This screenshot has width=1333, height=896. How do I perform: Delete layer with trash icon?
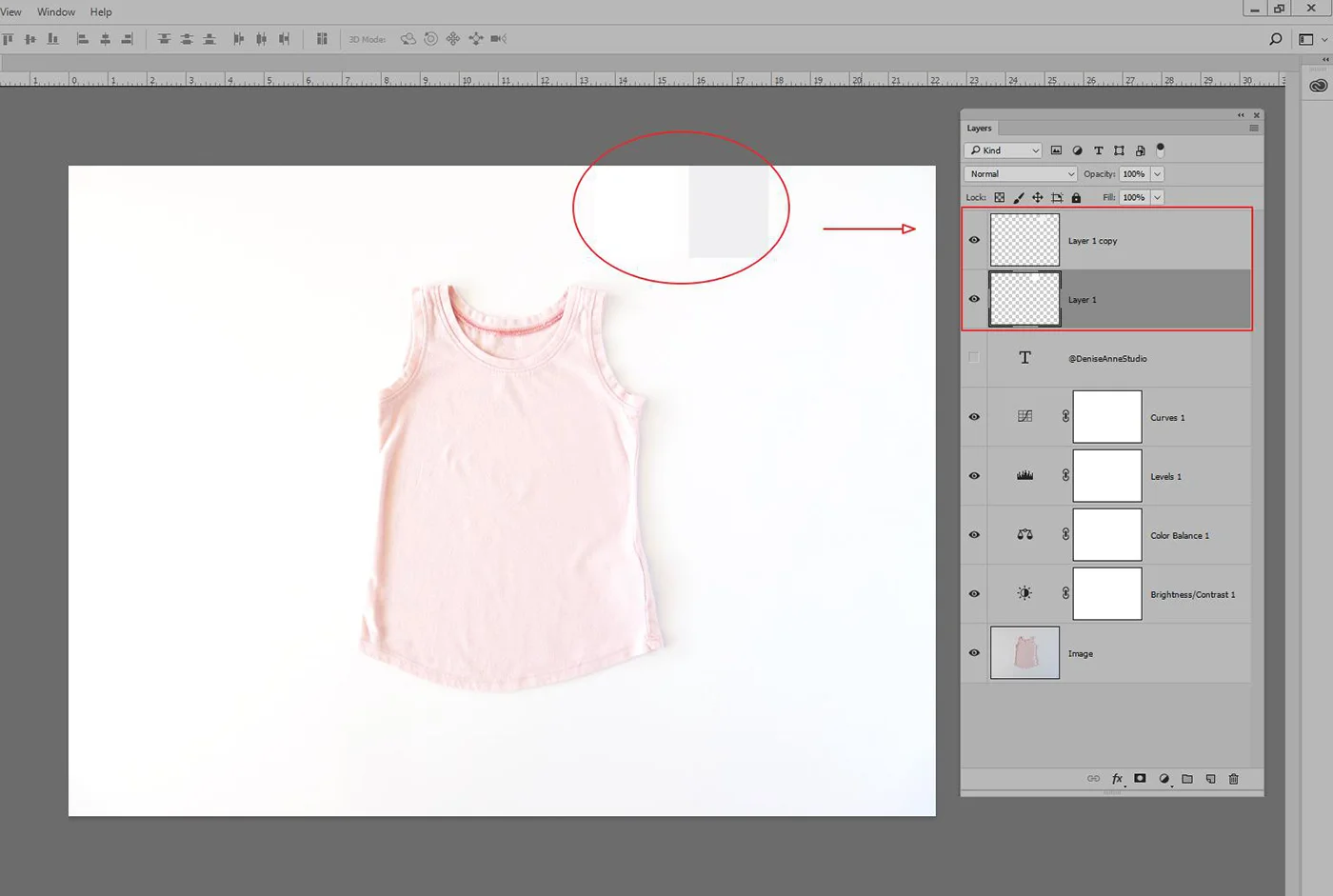[1233, 779]
